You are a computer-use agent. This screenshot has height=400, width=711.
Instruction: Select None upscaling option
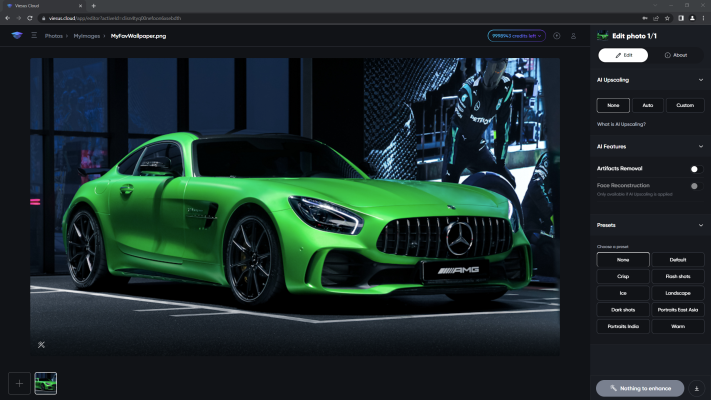coord(613,105)
